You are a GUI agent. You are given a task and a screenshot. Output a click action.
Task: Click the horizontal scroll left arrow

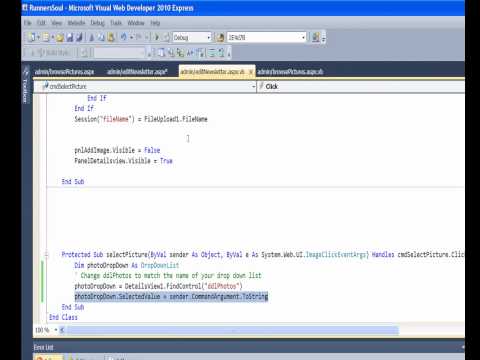(62, 330)
